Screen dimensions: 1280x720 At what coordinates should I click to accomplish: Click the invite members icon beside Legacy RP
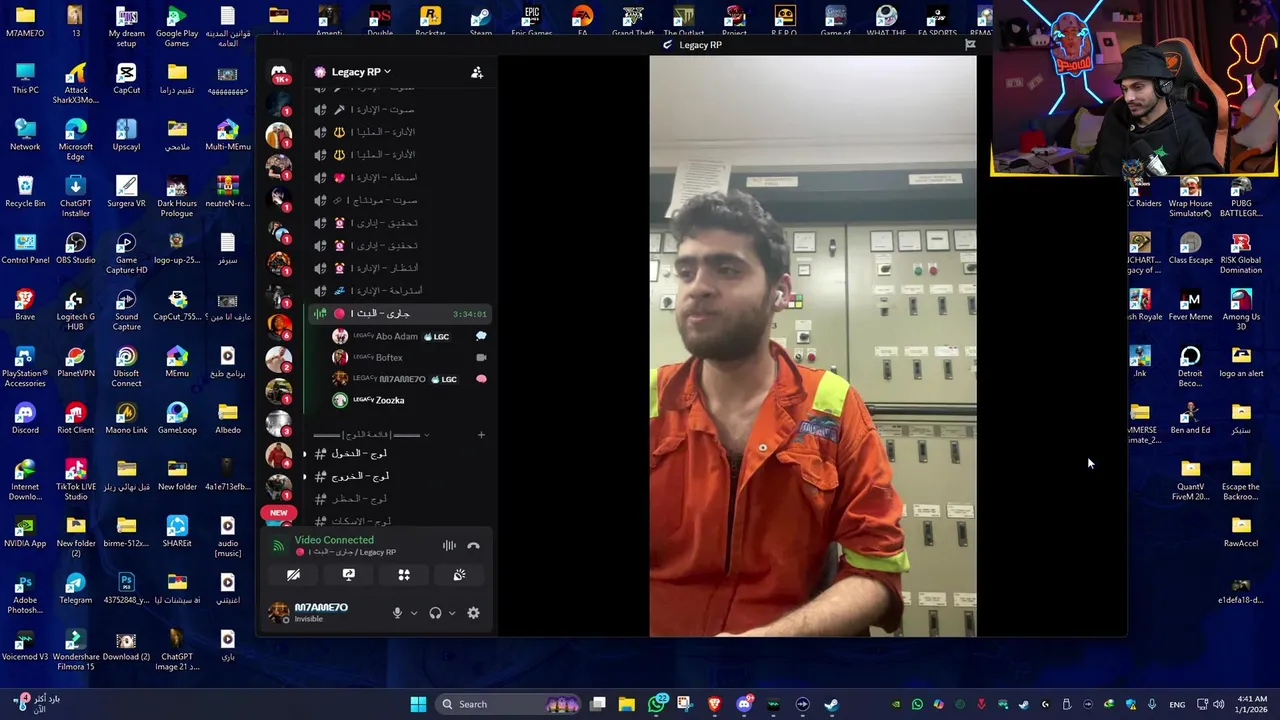pyautogui.click(x=477, y=72)
